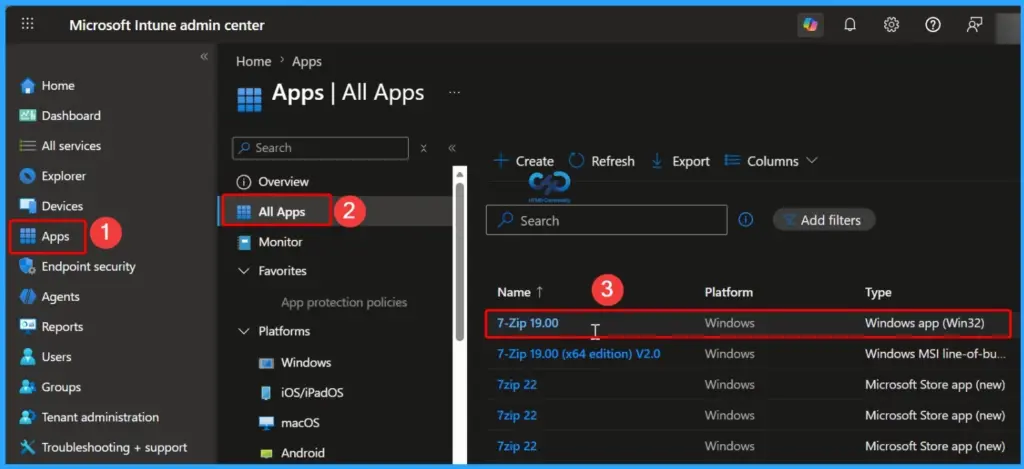This screenshot has width=1024, height=469.
Task: Open help question mark icon
Action: [933, 25]
